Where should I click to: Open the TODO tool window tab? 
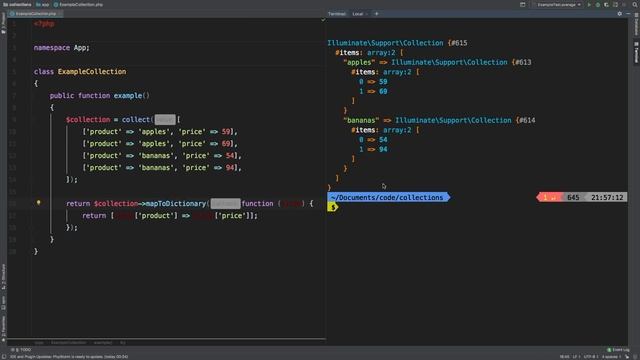[x=21, y=349]
